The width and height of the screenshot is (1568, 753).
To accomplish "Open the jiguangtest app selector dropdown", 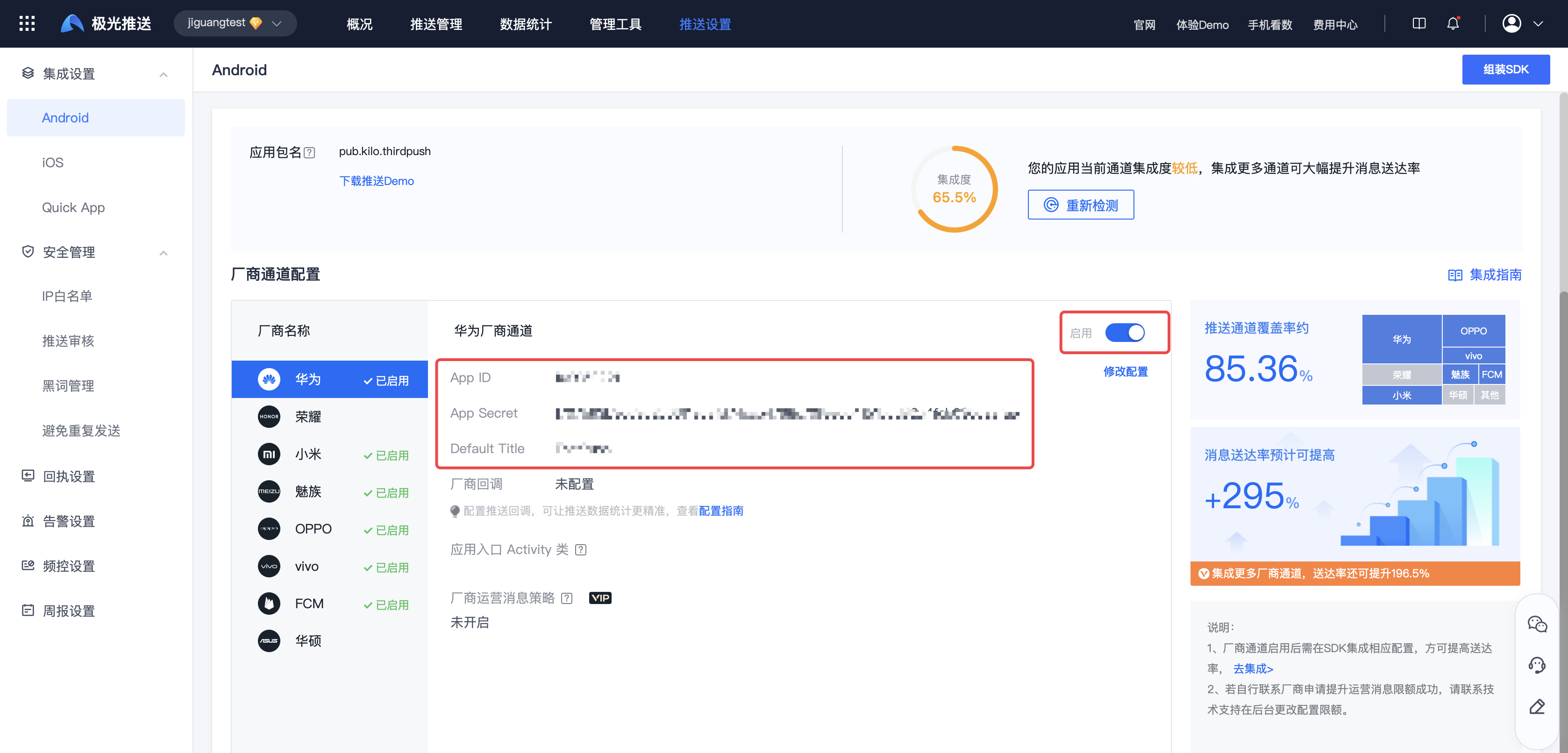I will [235, 23].
